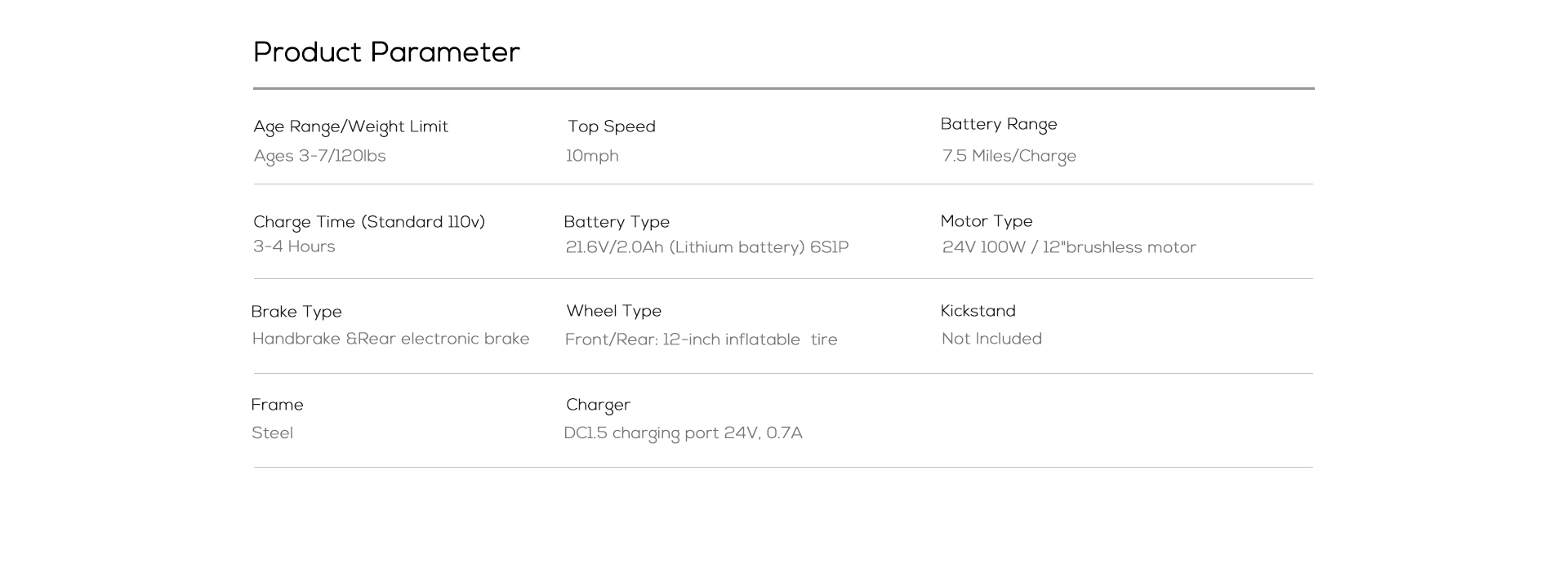Select the Charge Time (Standard 110v) label
This screenshot has height=568, width=1568.
(x=369, y=222)
